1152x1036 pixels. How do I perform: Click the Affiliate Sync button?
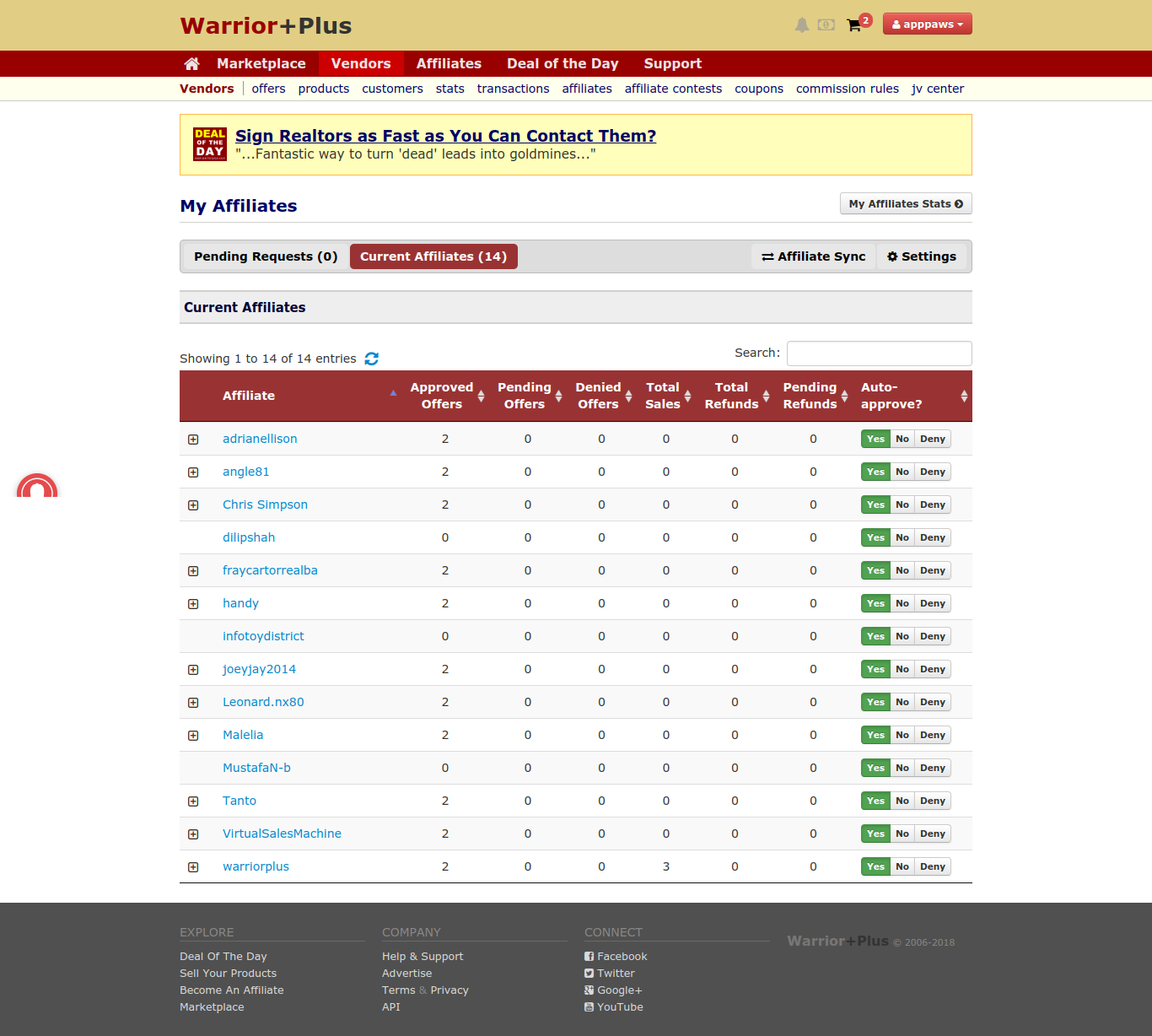(x=813, y=256)
